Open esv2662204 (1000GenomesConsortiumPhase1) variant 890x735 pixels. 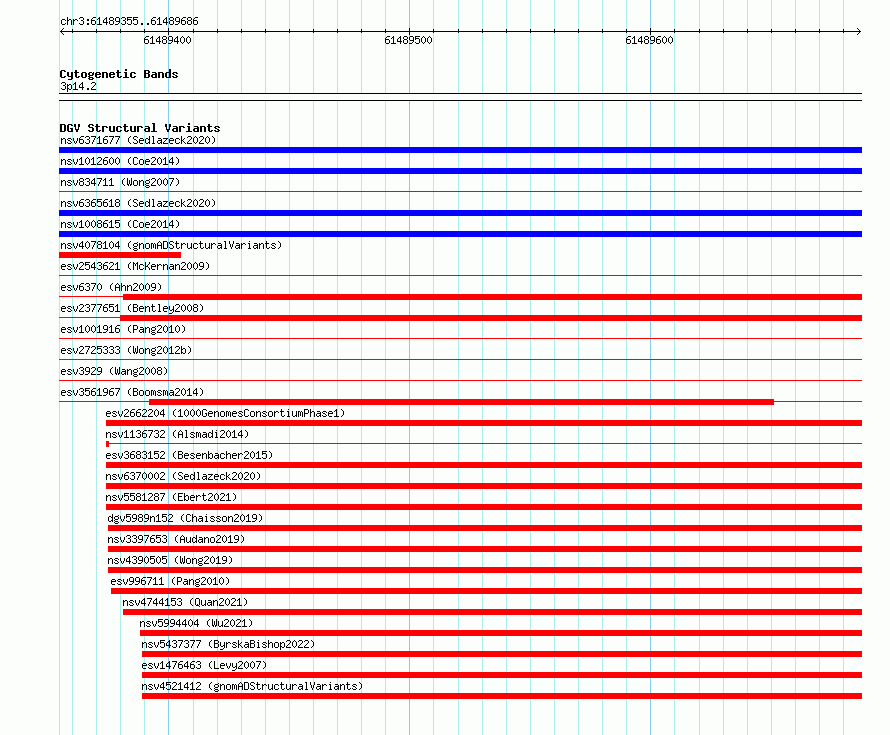[x=225, y=413]
